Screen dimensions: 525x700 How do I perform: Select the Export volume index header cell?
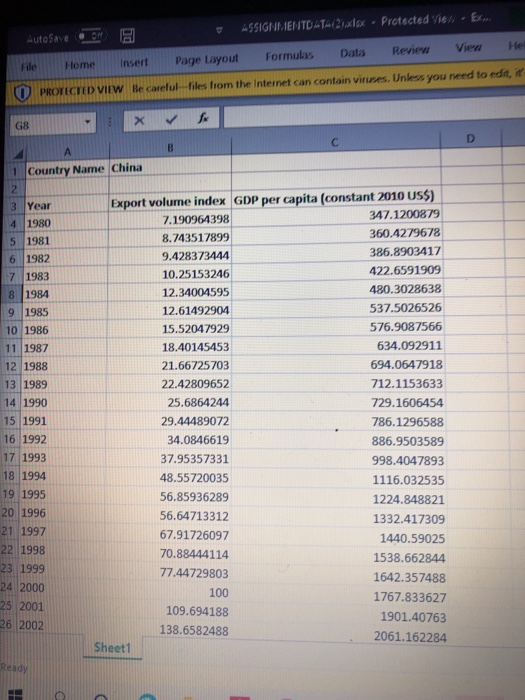pos(170,202)
